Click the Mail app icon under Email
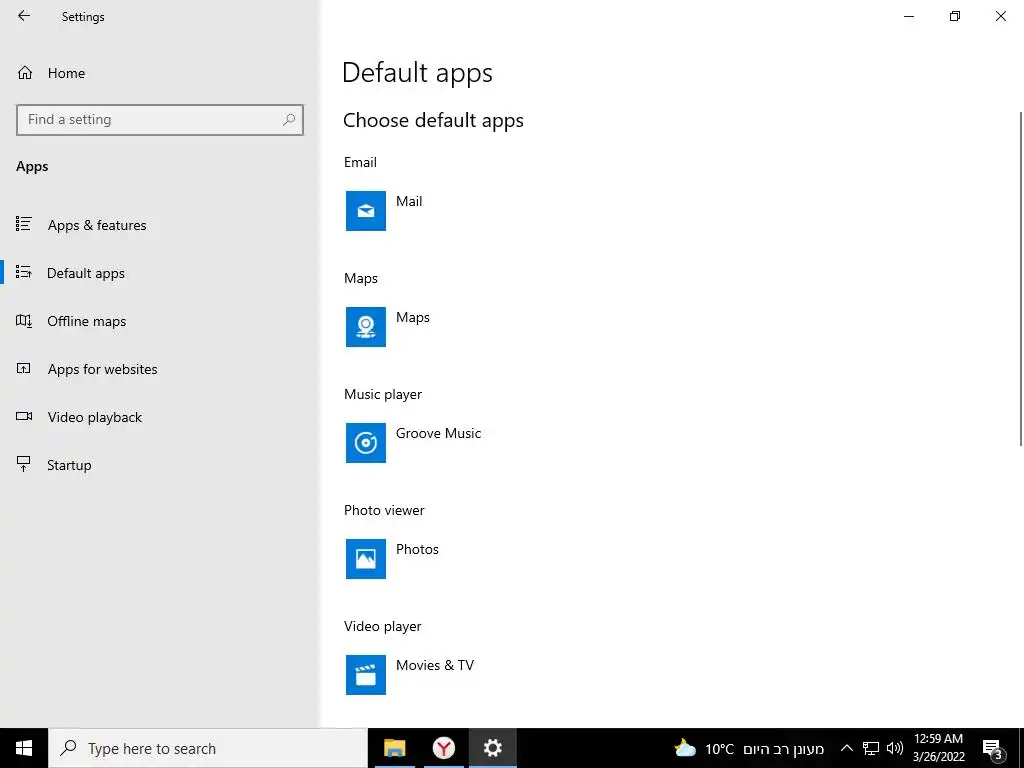The width and height of the screenshot is (1024, 768). coord(366,211)
